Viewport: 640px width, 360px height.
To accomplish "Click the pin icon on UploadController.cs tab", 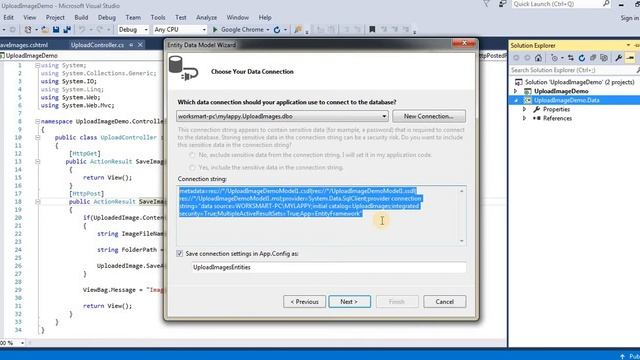I will tap(131, 45).
